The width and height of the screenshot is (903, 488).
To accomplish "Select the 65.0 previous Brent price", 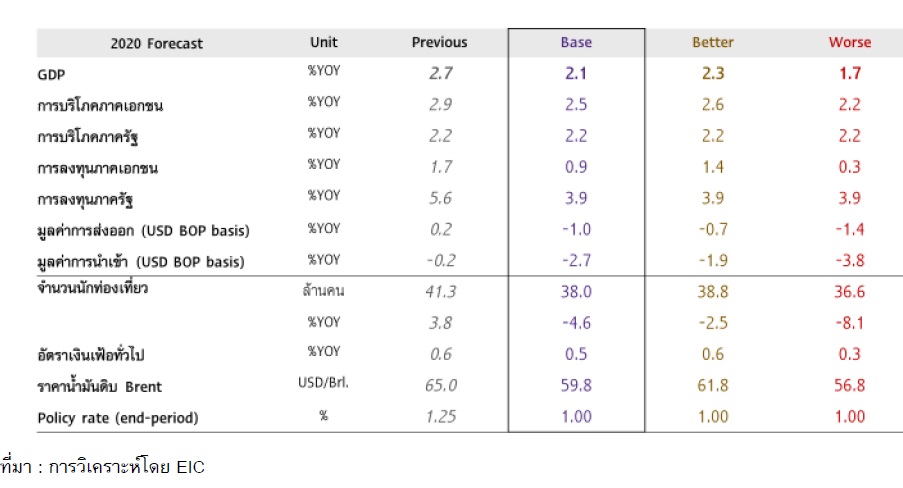I will tap(440, 385).
